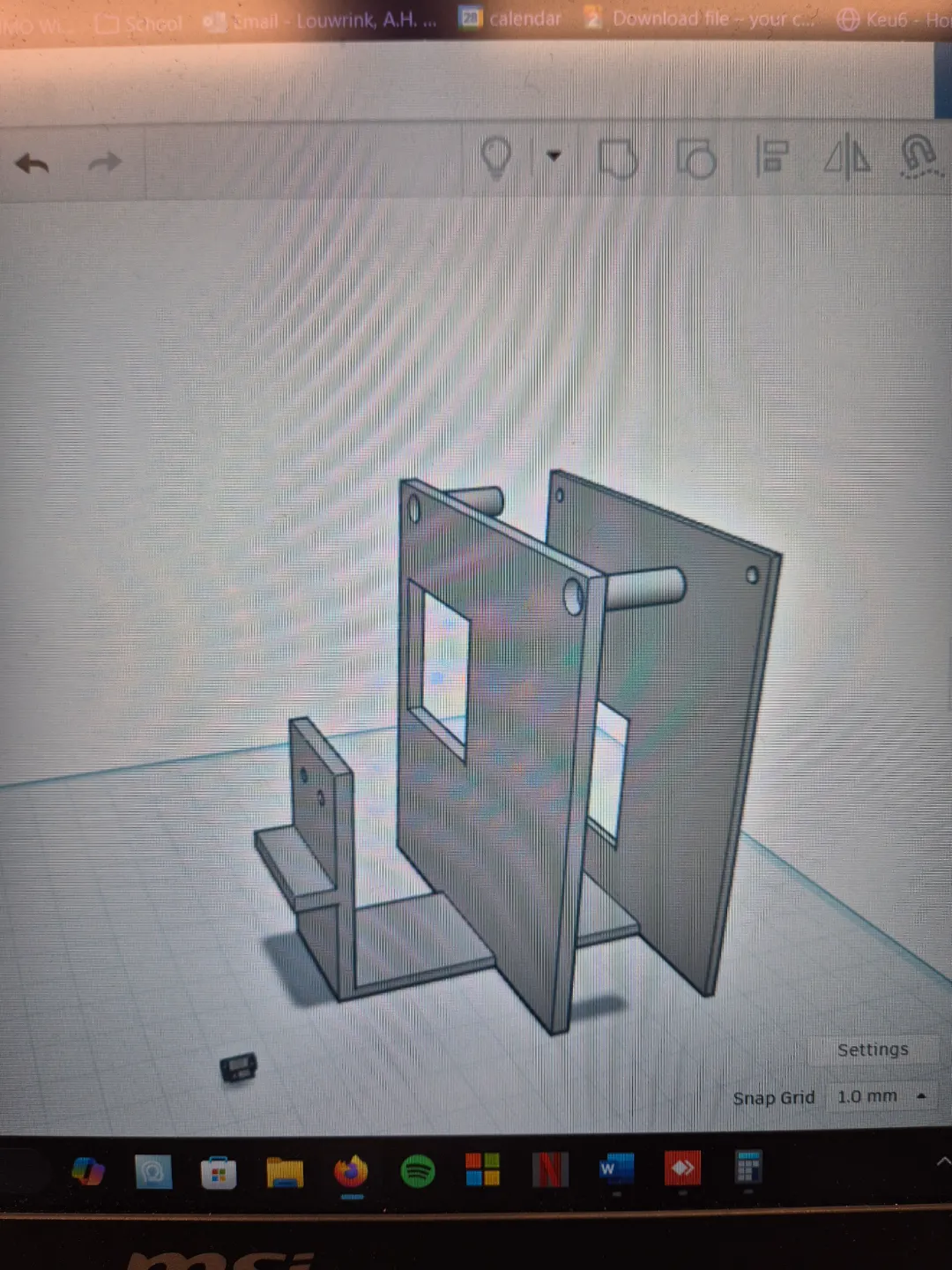Ungroup shapes using the toolbar icon
The height and width of the screenshot is (1270, 952).
click(695, 159)
